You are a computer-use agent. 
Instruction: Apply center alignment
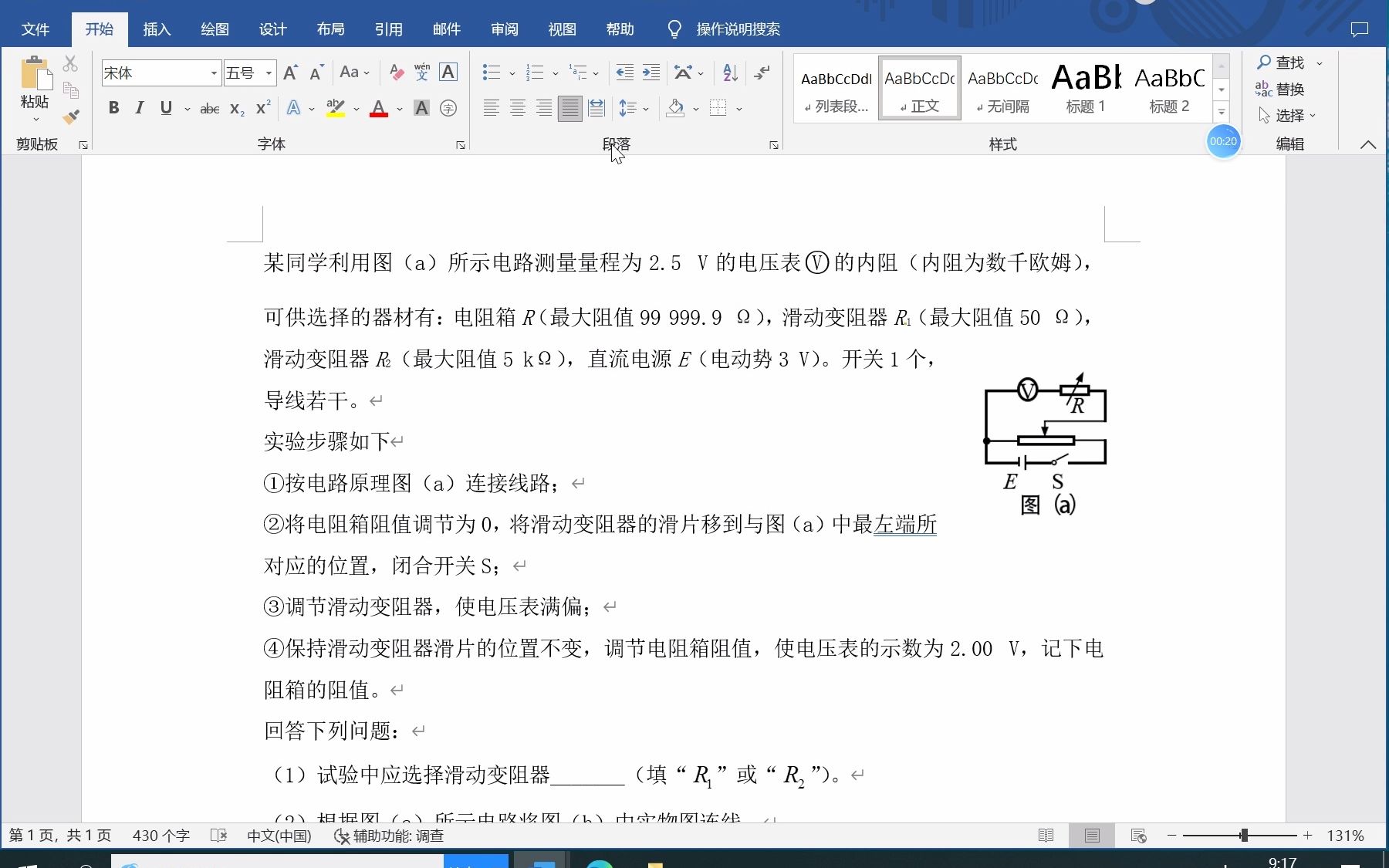[x=517, y=108]
